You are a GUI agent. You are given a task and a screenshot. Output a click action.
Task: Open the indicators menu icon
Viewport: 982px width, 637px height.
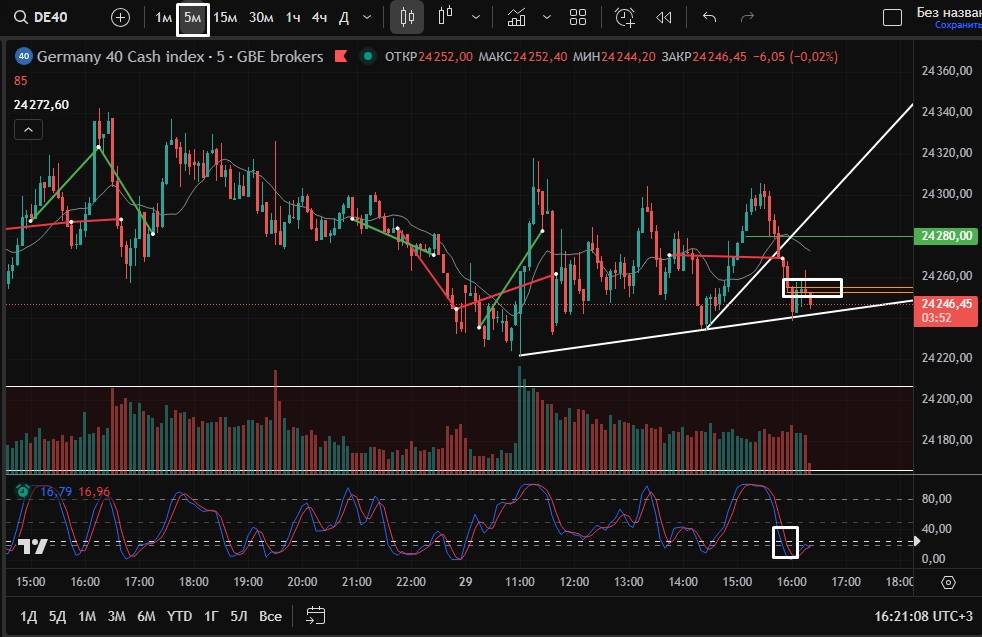(517, 17)
